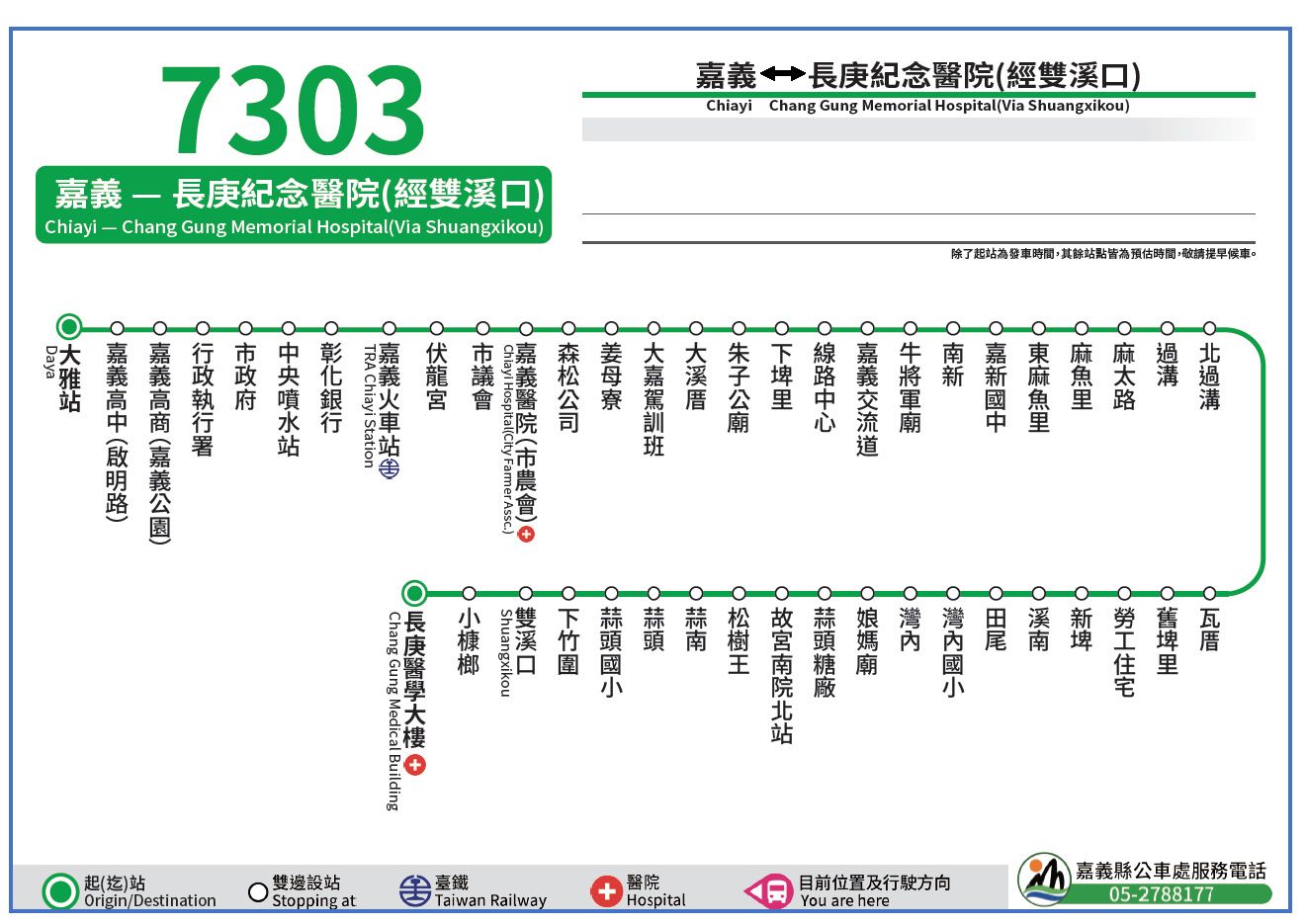Click the green route name banner
This screenshot has height=924, width=1307.
coord(294,205)
